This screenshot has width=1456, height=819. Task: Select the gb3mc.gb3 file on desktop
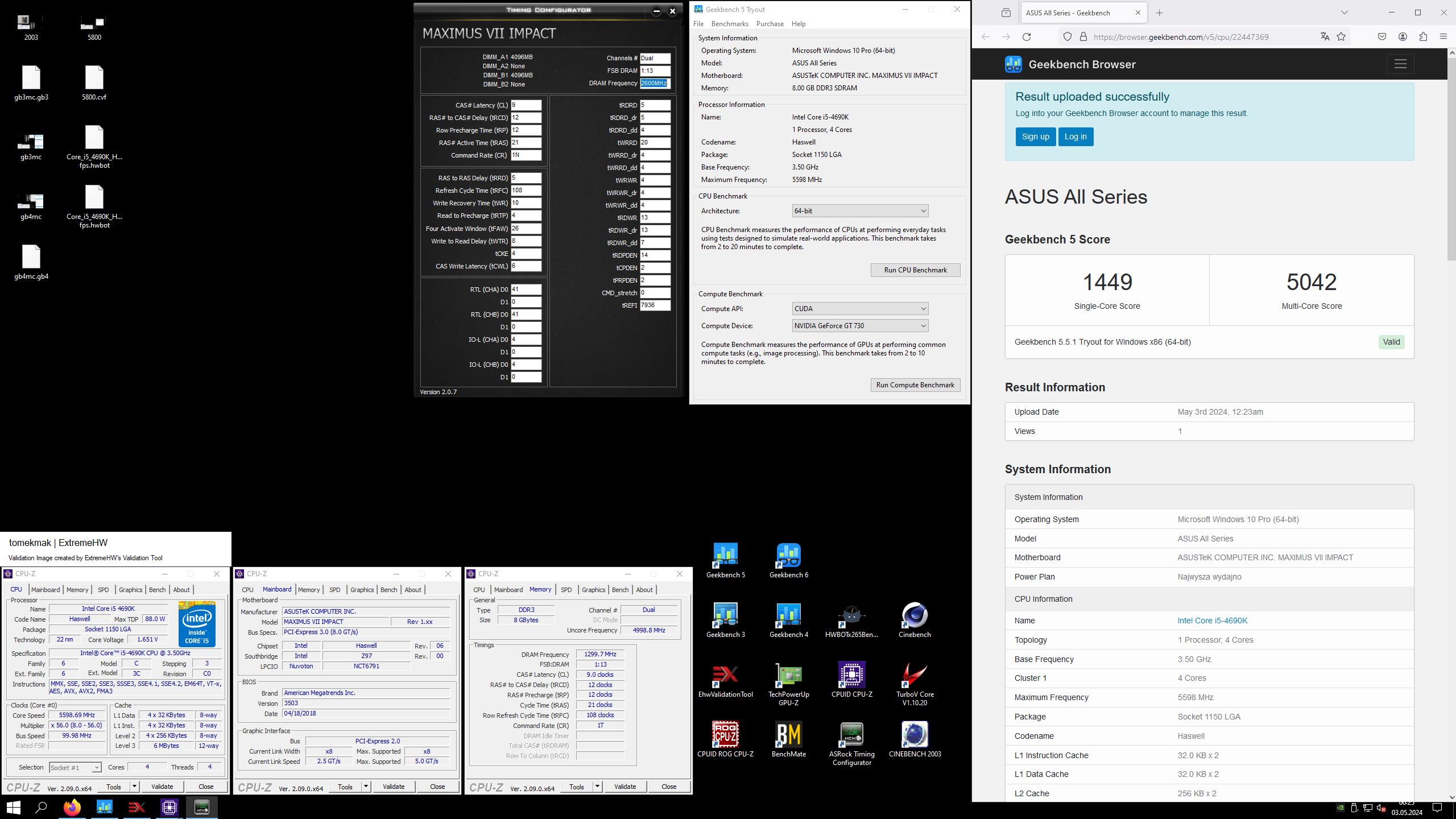(x=31, y=83)
